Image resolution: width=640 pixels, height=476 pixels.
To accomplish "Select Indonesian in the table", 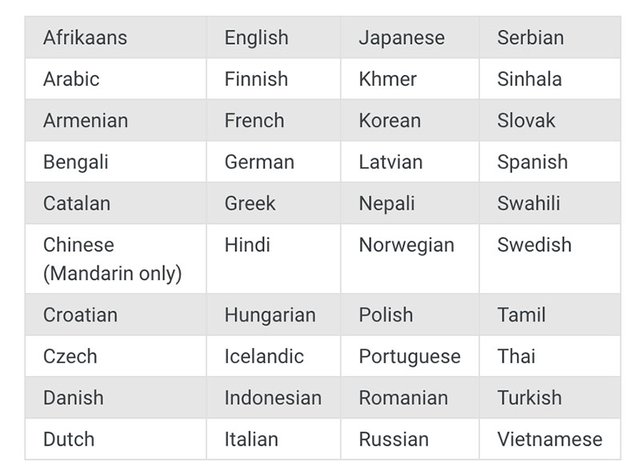I will click(x=273, y=397).
